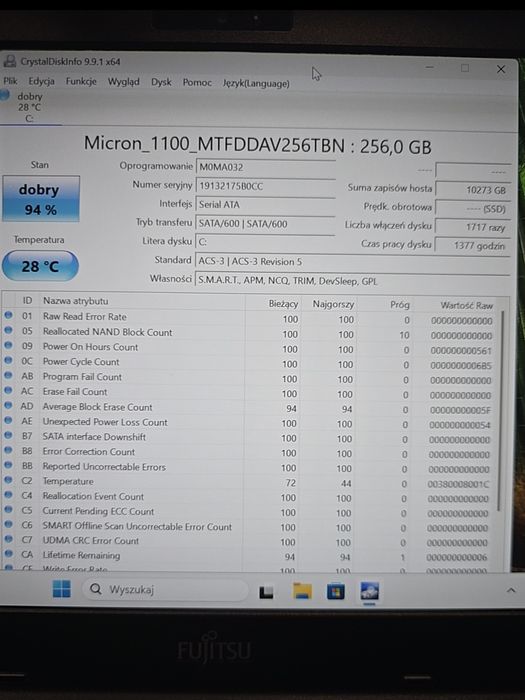The image size is (525, 700).
Task: Open File Explorer from the taskbar
Action: [302, 591]
